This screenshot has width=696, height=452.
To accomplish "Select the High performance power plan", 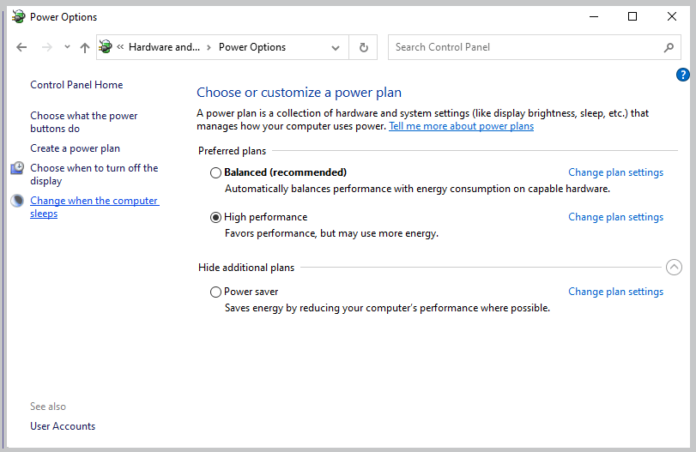I will coord(216,217).
